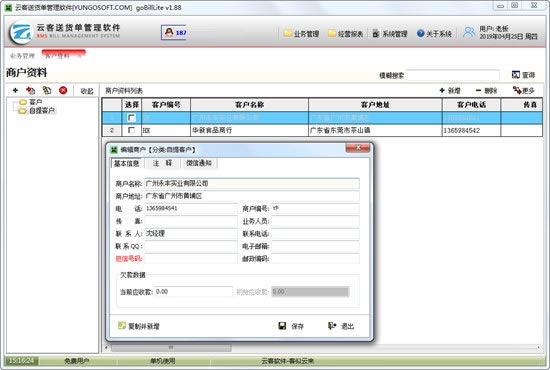Viewport: 550px width, 370px height.
Task: Click the 选择 column header
Action: [x=132, y=105]
